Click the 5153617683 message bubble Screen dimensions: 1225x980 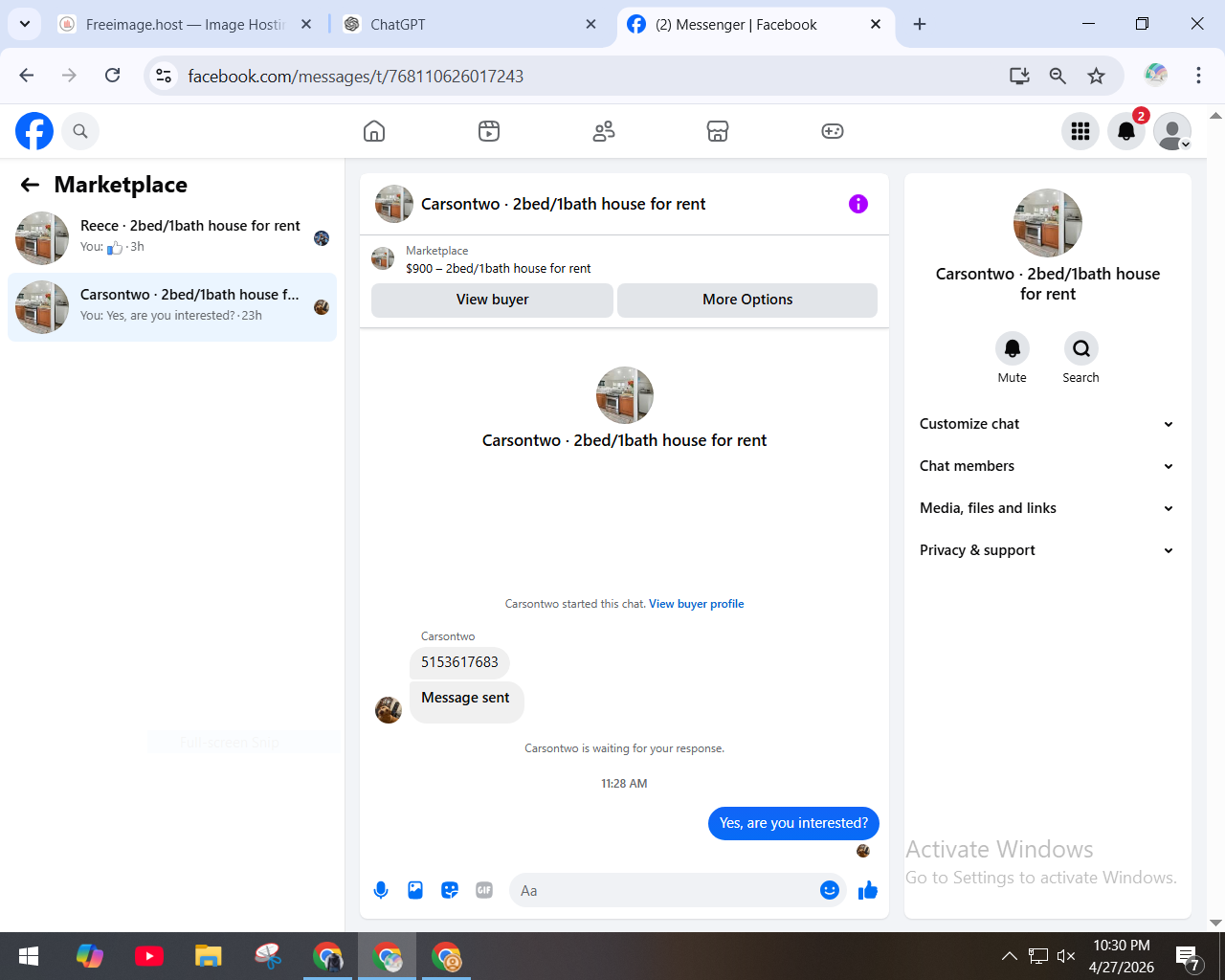click(459, 662)
